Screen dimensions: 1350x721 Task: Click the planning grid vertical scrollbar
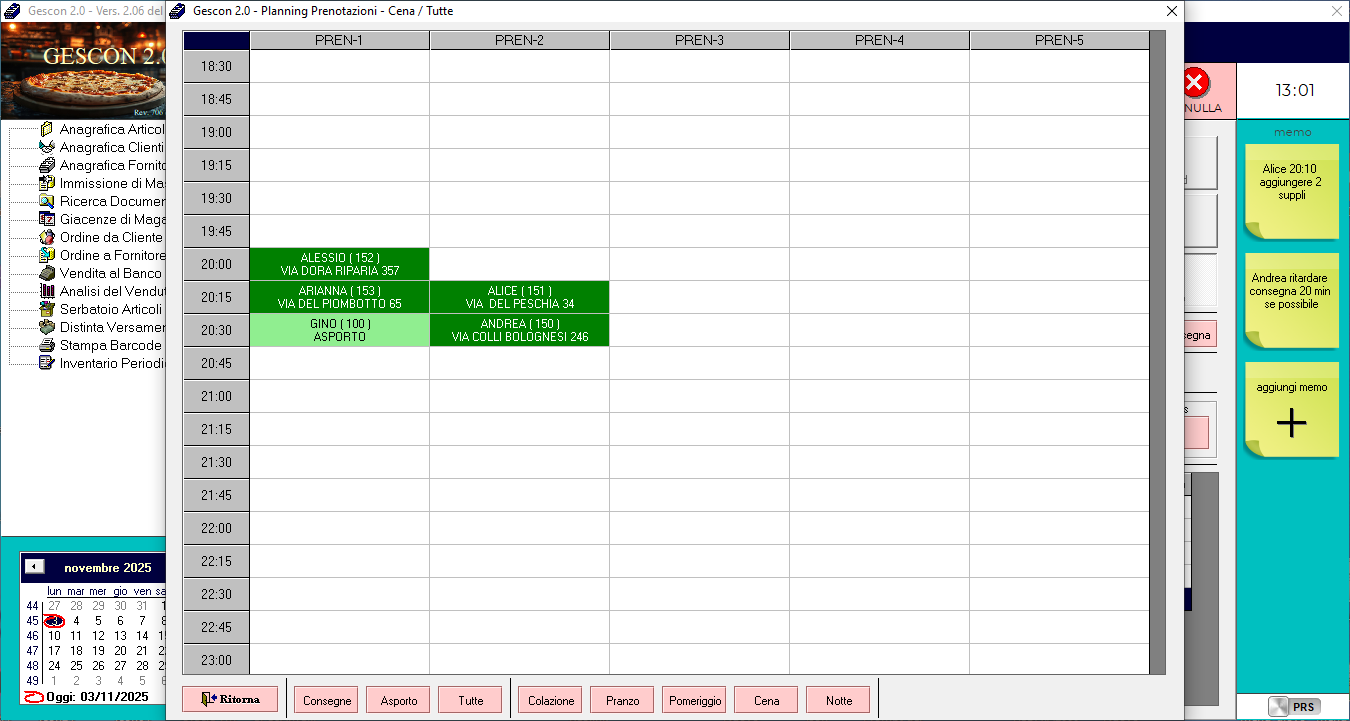1157,350
